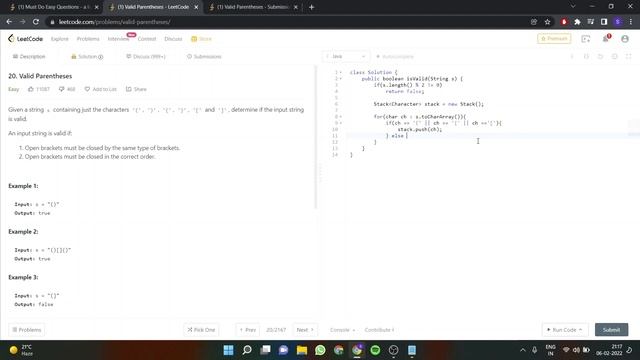Open the Interview nav item
640x360 pixels.
(x=118, y=39)
